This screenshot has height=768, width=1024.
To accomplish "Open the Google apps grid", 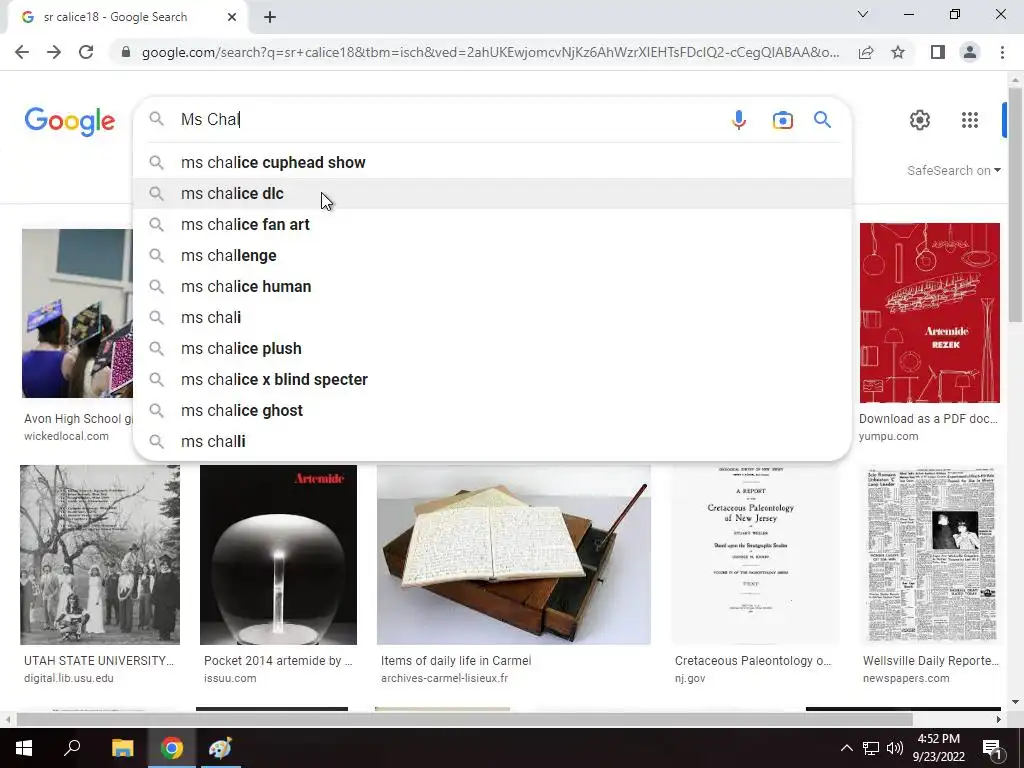I will 970,120.
